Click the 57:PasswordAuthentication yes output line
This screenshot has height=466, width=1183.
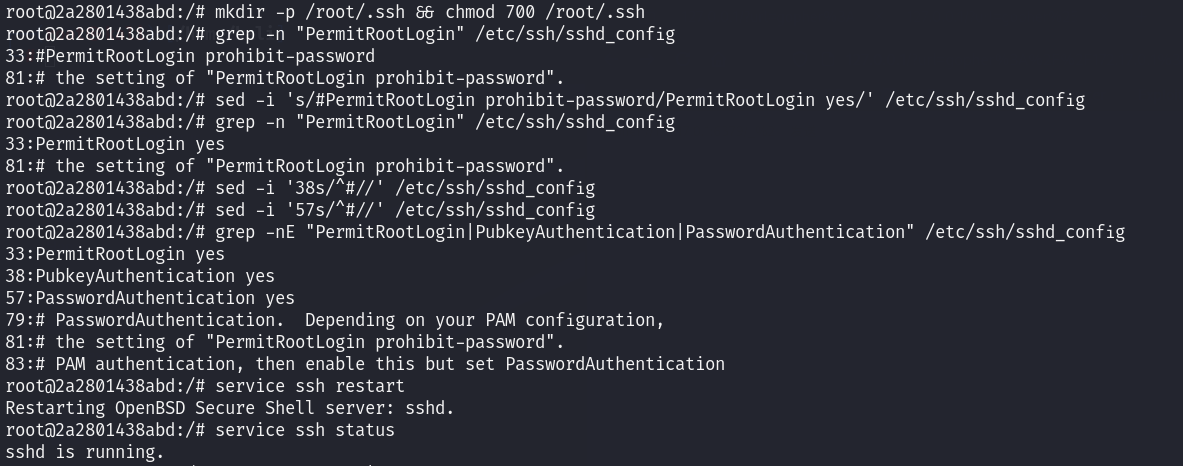pos(150,298)
